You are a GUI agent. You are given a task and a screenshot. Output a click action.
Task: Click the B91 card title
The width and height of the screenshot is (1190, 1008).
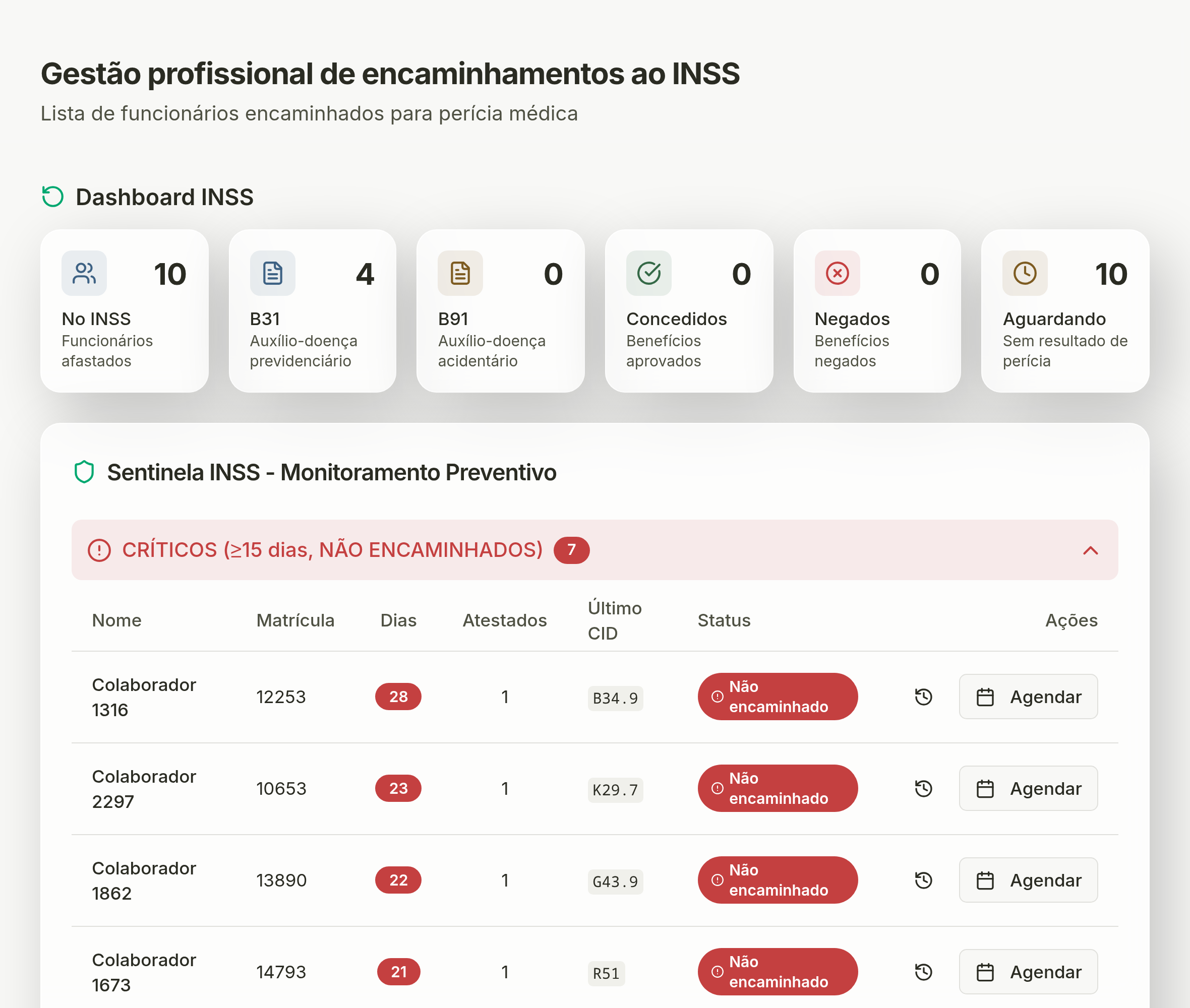[453, 319]
